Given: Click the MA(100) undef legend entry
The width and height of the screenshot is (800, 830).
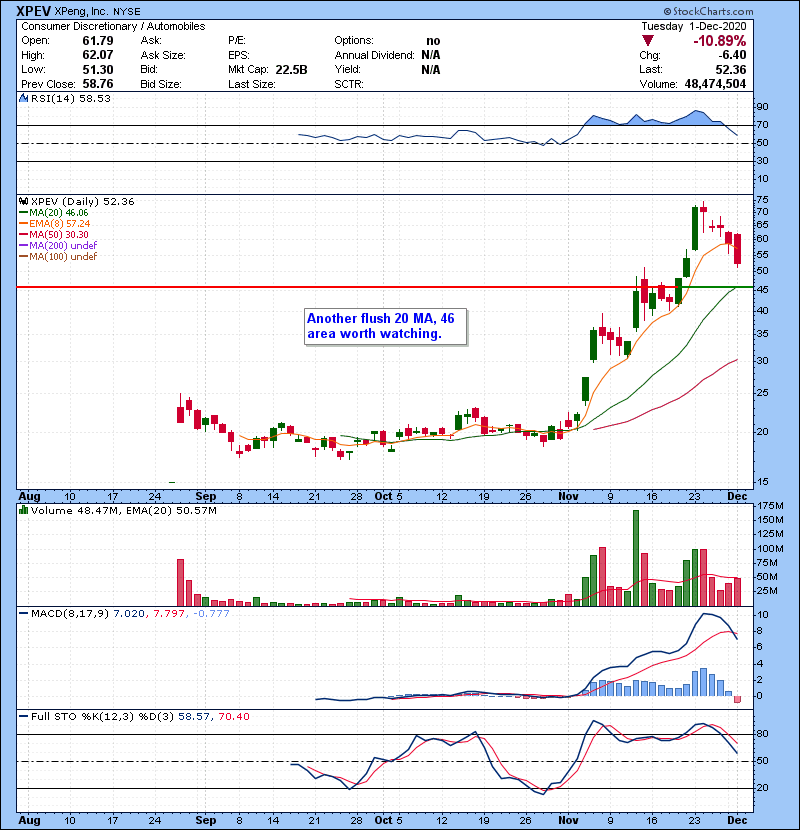Looking at the screenshot, I should point(58,257).
